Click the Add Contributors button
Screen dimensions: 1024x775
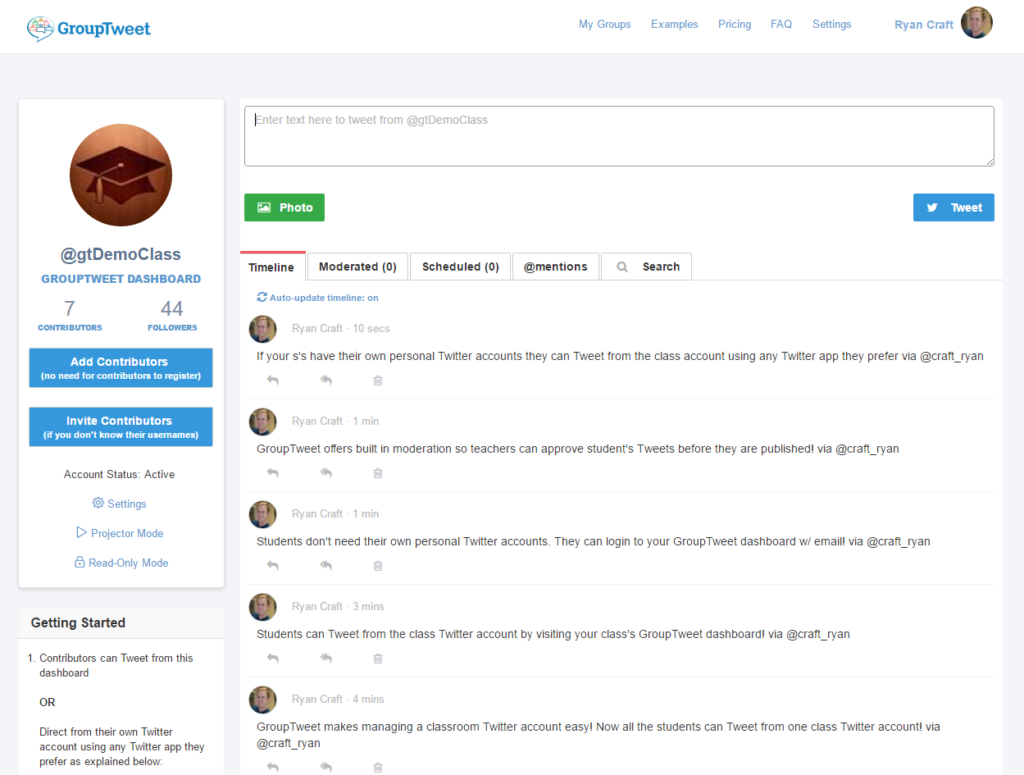pyautogui.click(x=121, y=368)
